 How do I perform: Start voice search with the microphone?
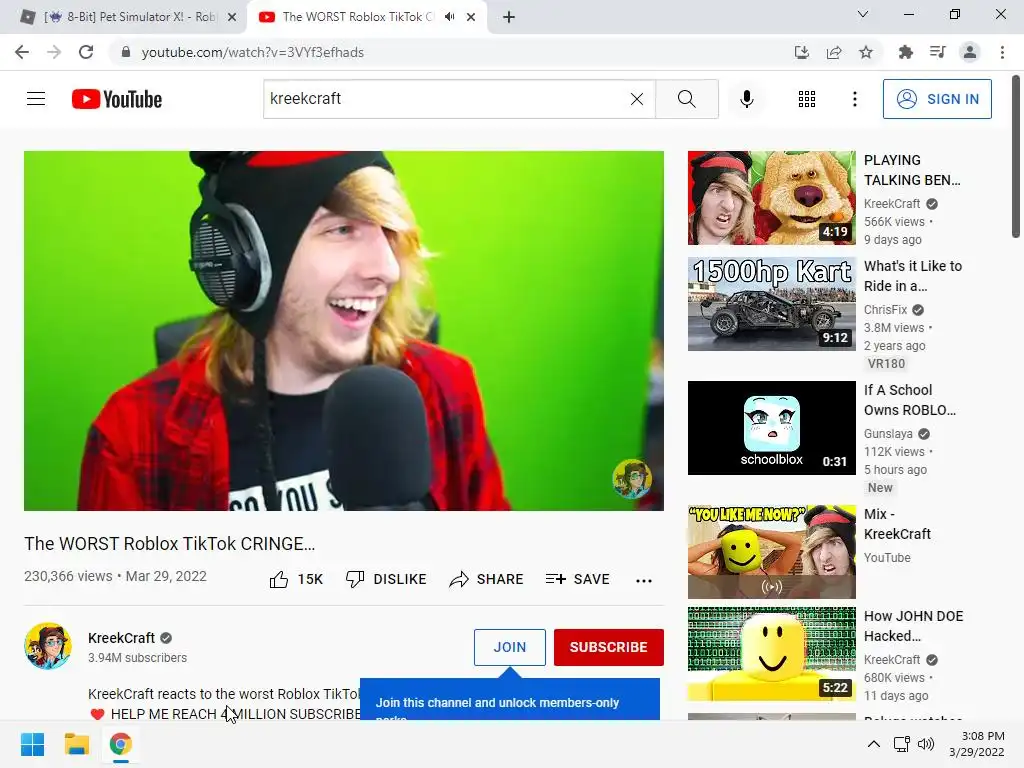point(747,99)
